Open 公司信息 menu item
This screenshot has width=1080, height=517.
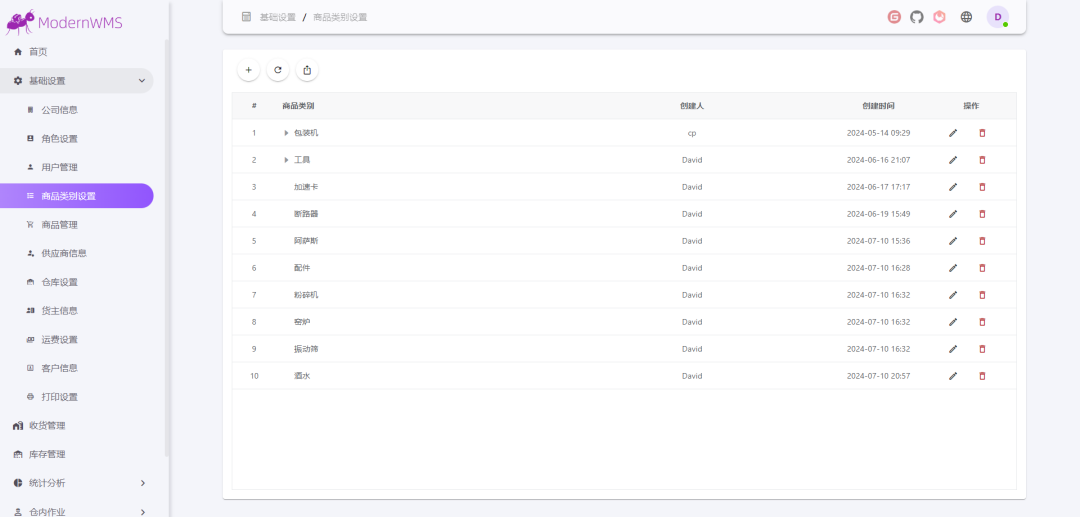click(x=76, y=109)
